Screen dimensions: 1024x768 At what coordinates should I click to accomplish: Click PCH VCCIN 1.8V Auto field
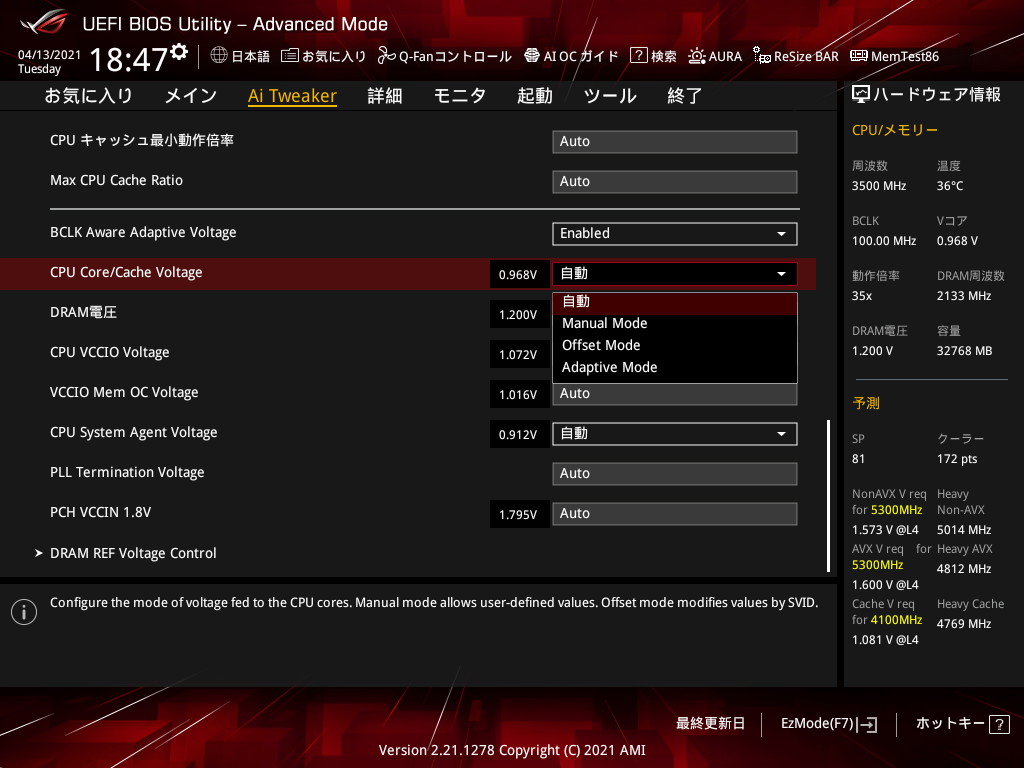(x=675, y=513)
